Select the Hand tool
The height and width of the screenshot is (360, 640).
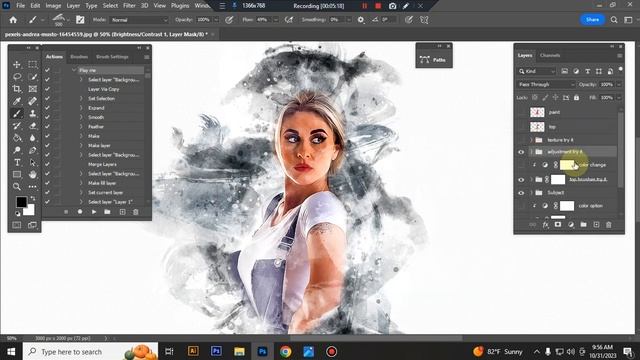coord(33,175)
